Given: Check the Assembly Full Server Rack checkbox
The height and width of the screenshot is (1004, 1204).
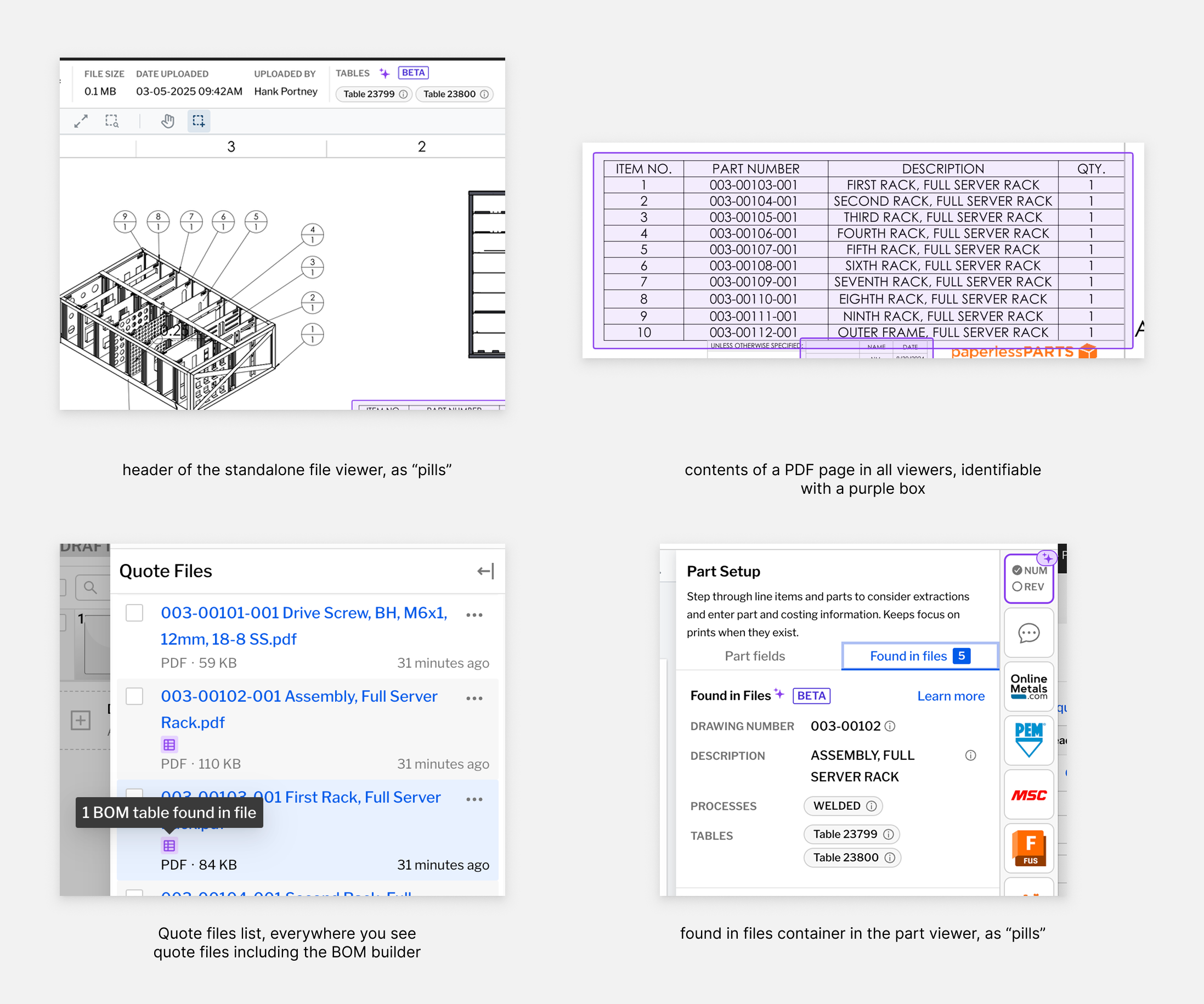Looking at the screenshot, I should [134, 696].
